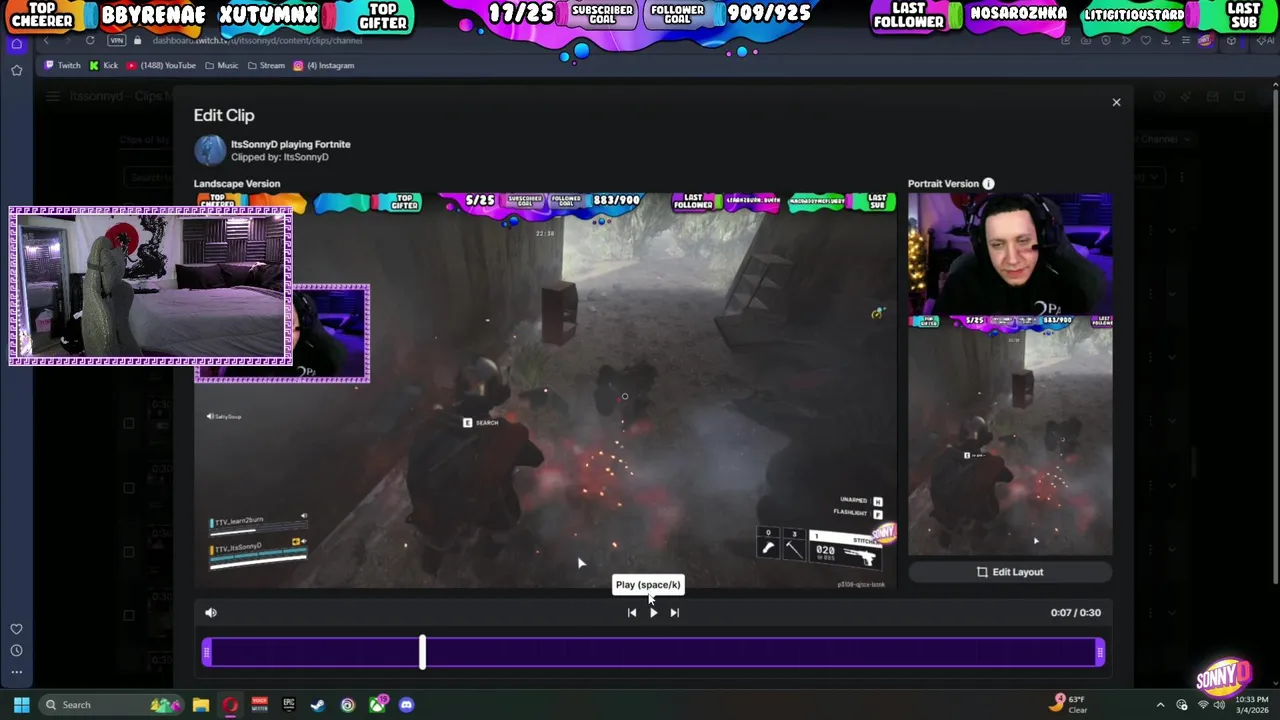This screenshot has width=1280, height=720.
Task: Jump to clip end with next button
Action: (674, 612)
